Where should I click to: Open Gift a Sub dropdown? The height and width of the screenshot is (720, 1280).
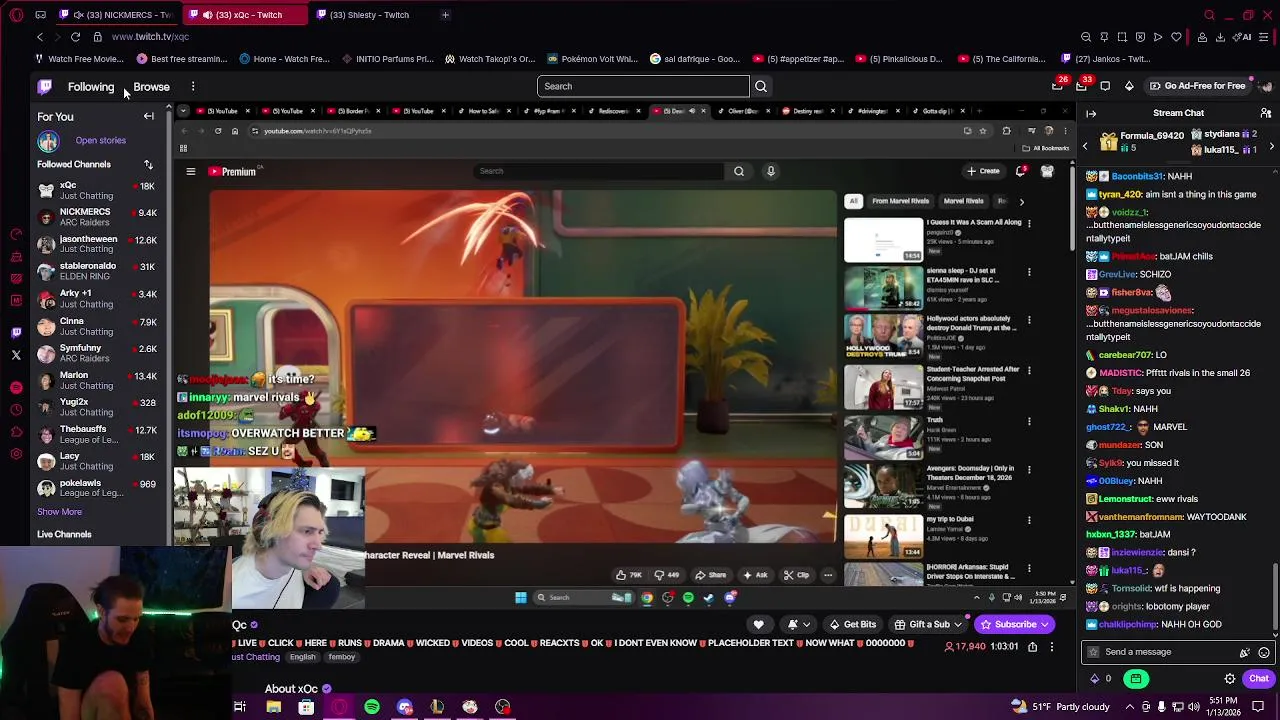(930, 625)
